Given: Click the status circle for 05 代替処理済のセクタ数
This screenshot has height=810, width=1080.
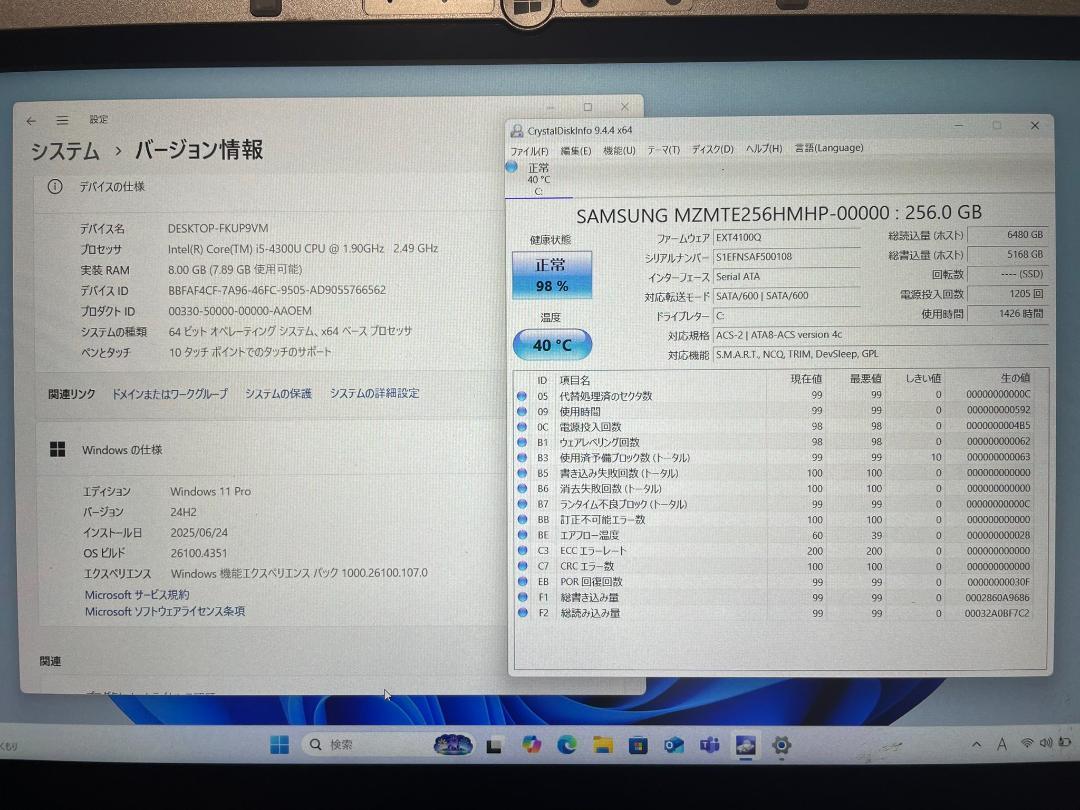Looking at the screenshot, I should [522, 396].
